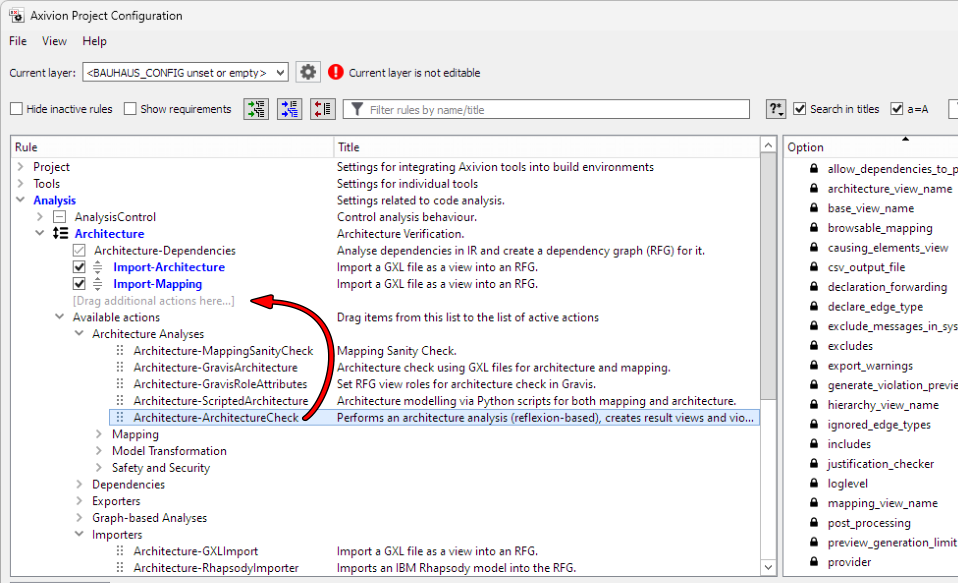Uncheck the Import-Mapping checkbox

click(x=79, y=284)
